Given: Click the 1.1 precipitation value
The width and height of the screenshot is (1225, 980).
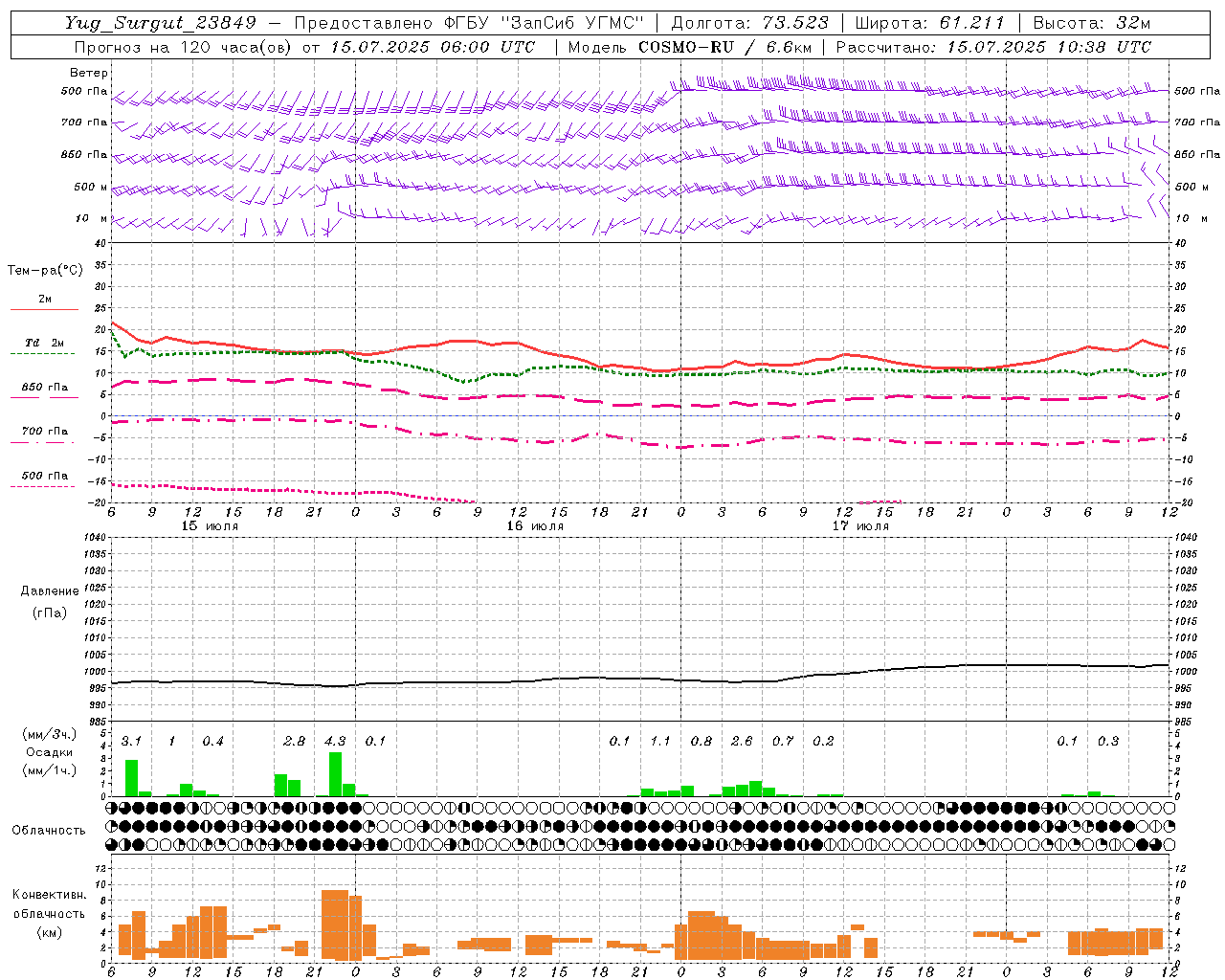Looking at the screenshot, I should click(x=660, y=742).
